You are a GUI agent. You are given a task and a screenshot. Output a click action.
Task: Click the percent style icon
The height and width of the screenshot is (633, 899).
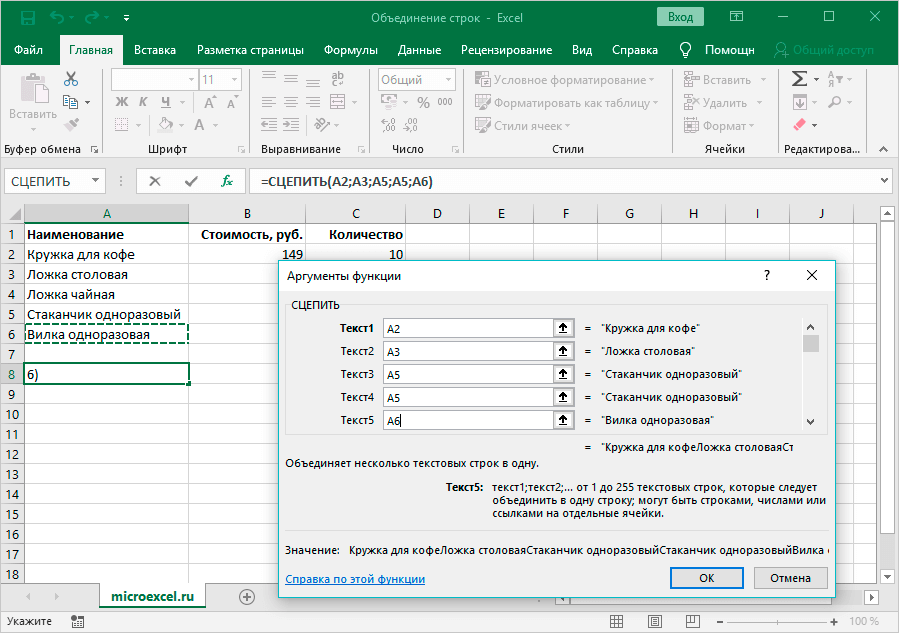423,103
